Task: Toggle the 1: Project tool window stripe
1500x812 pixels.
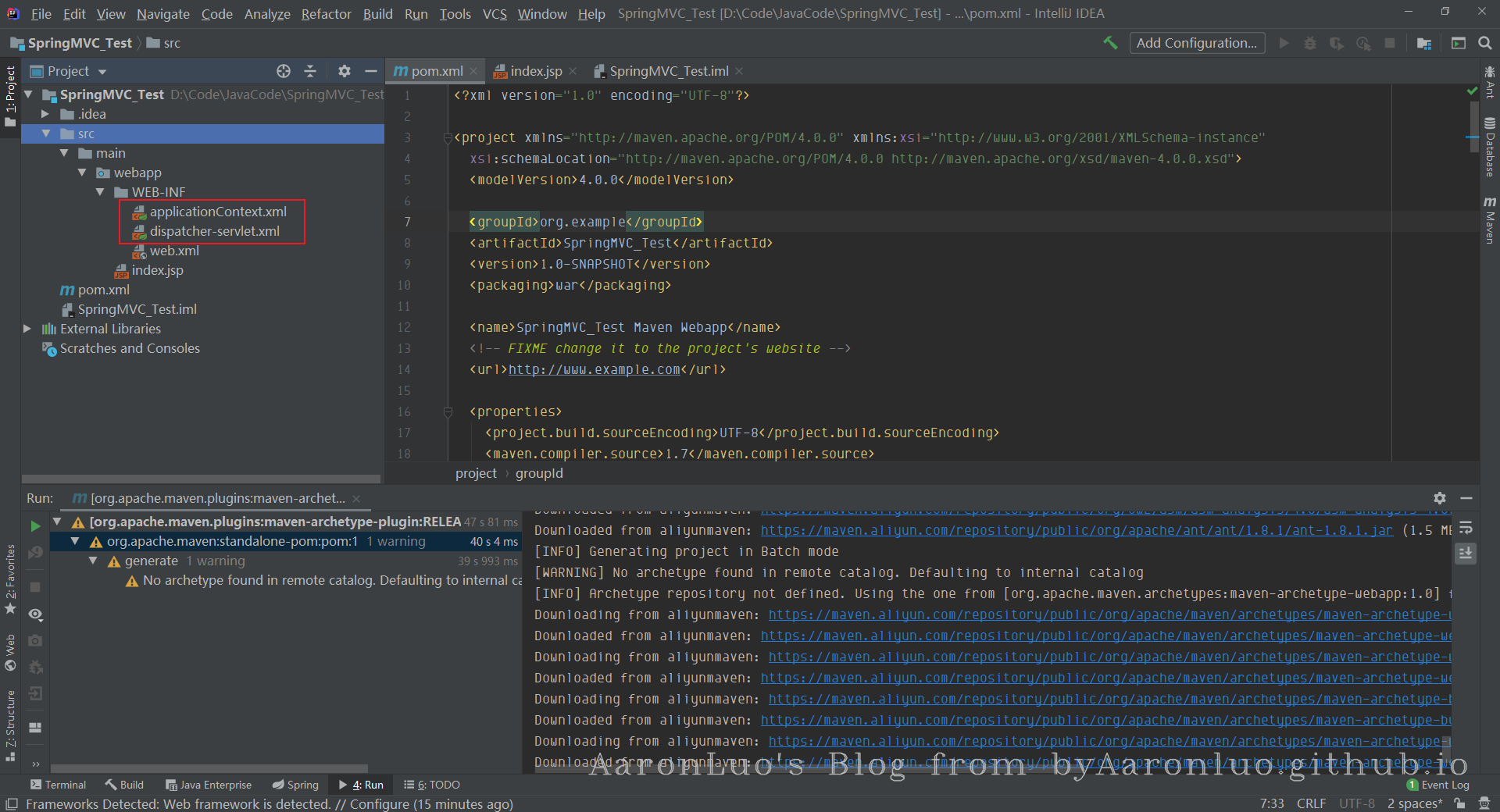Action: tap(10, 97)
